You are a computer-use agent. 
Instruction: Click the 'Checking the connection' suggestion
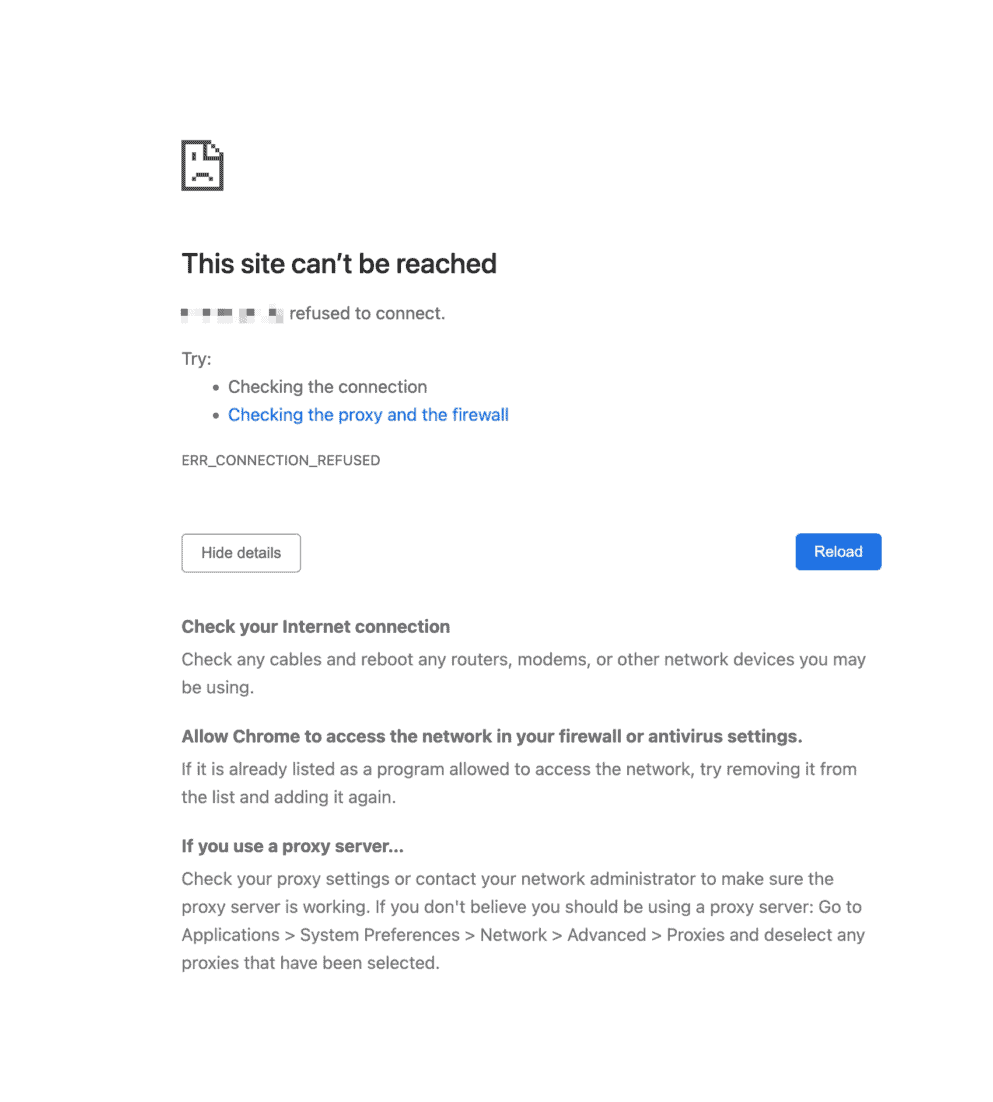coord(327,387)
